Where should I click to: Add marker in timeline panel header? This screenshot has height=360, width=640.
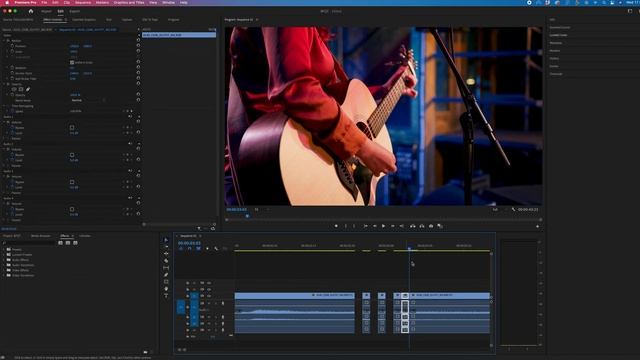[207, 248]
